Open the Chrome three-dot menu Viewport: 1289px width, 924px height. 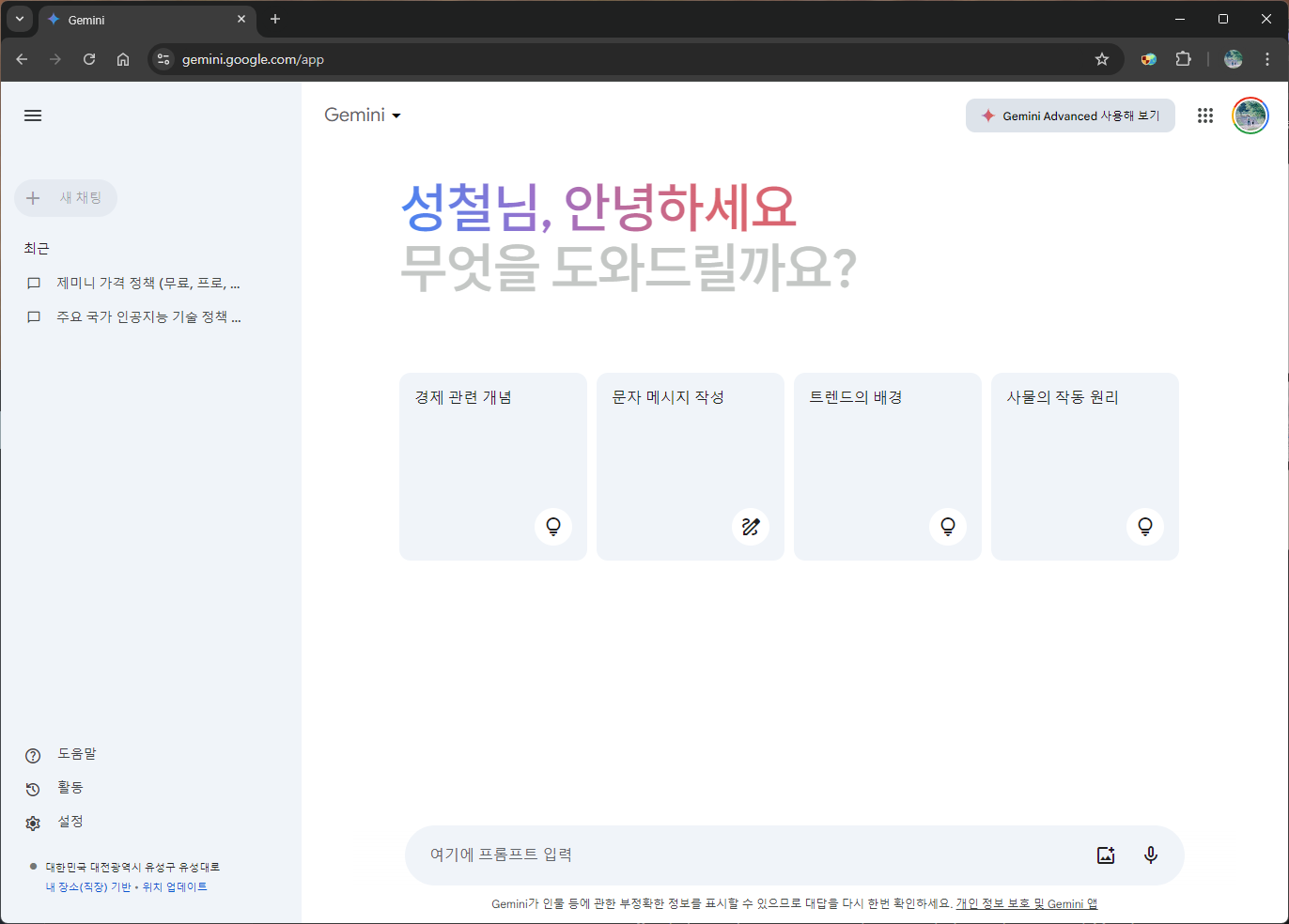click(1267, 59)
